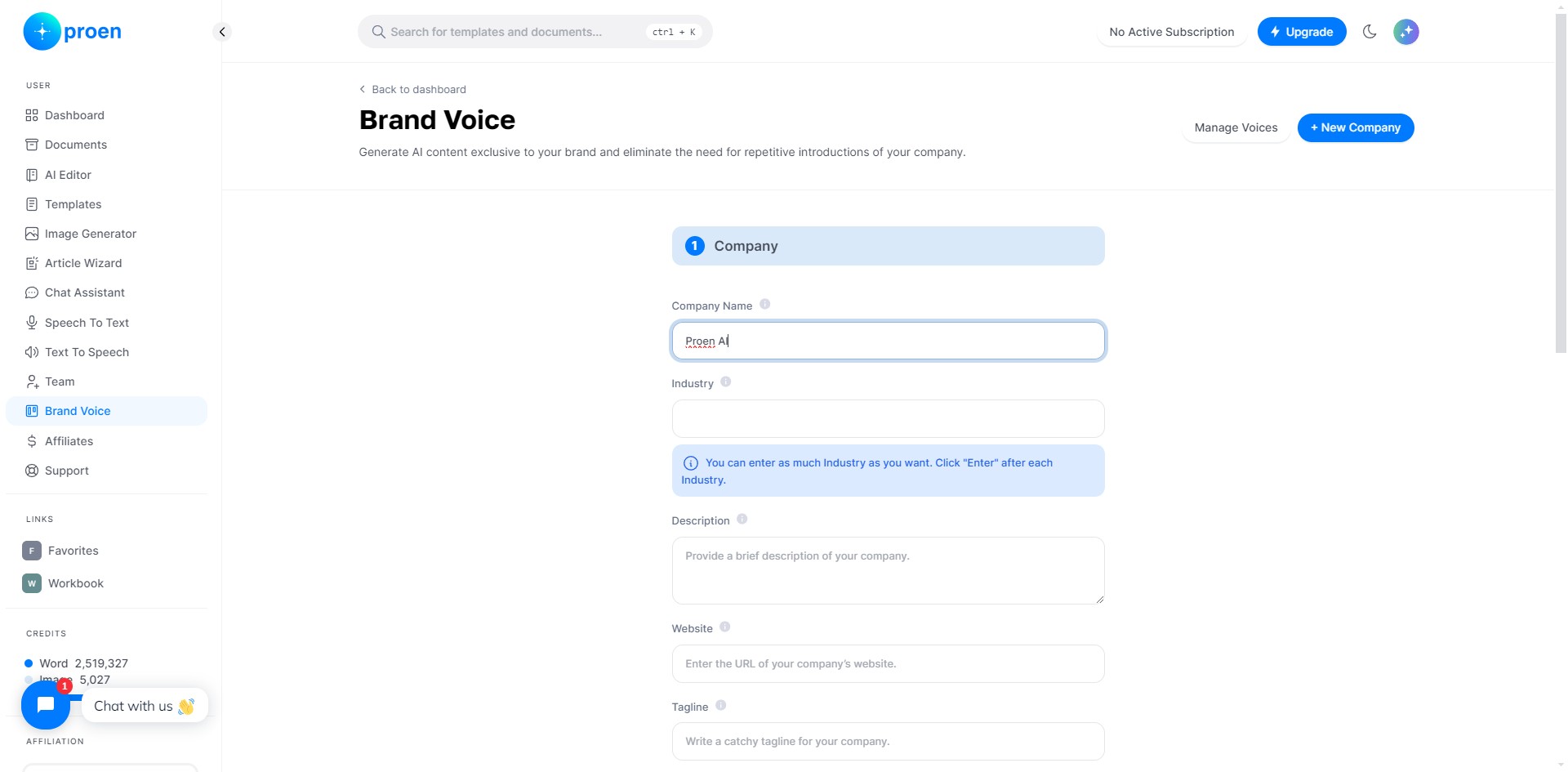Click the + New Company button
Viewport: 1568px width, 772px height.
pyautogui.click(x=1356, y=127)
